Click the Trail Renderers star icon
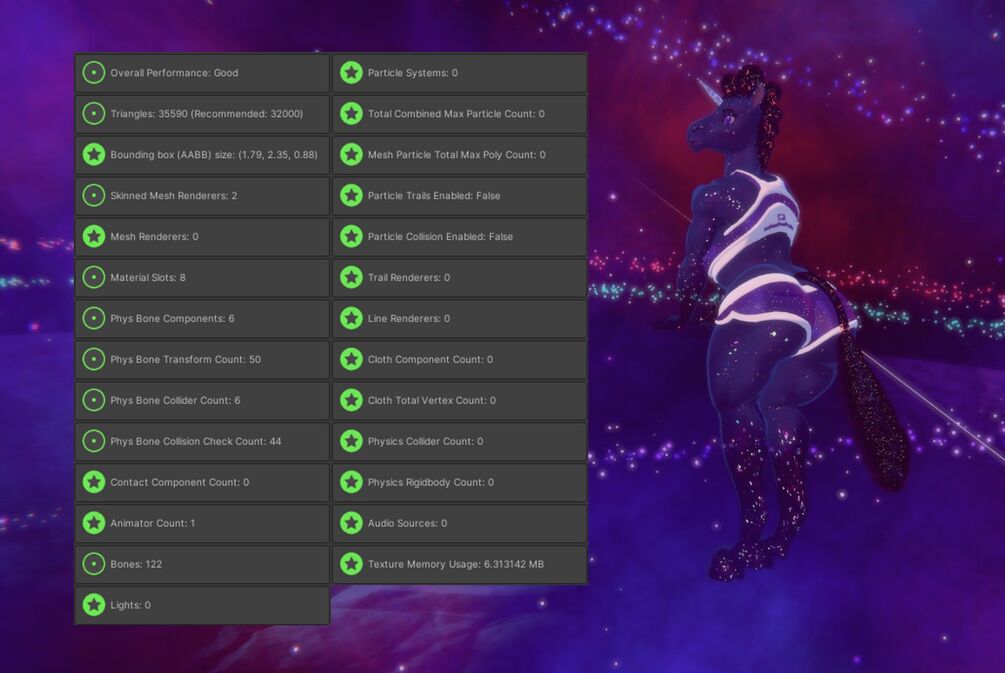Viewport: 1005px width, 673px height. pyautogui.click(x=351, y=278)
